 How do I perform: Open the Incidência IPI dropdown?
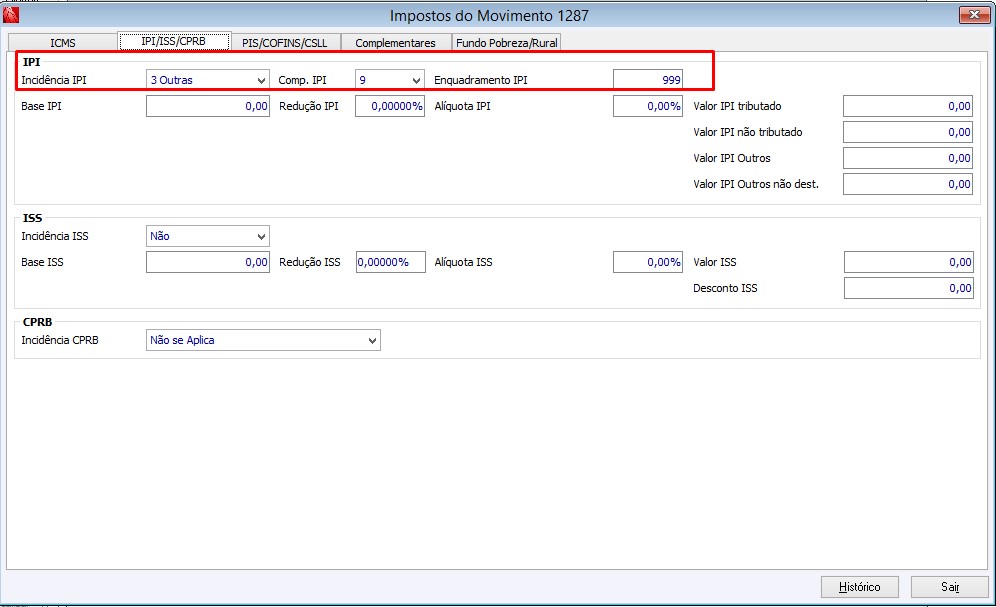click(208, 80)
